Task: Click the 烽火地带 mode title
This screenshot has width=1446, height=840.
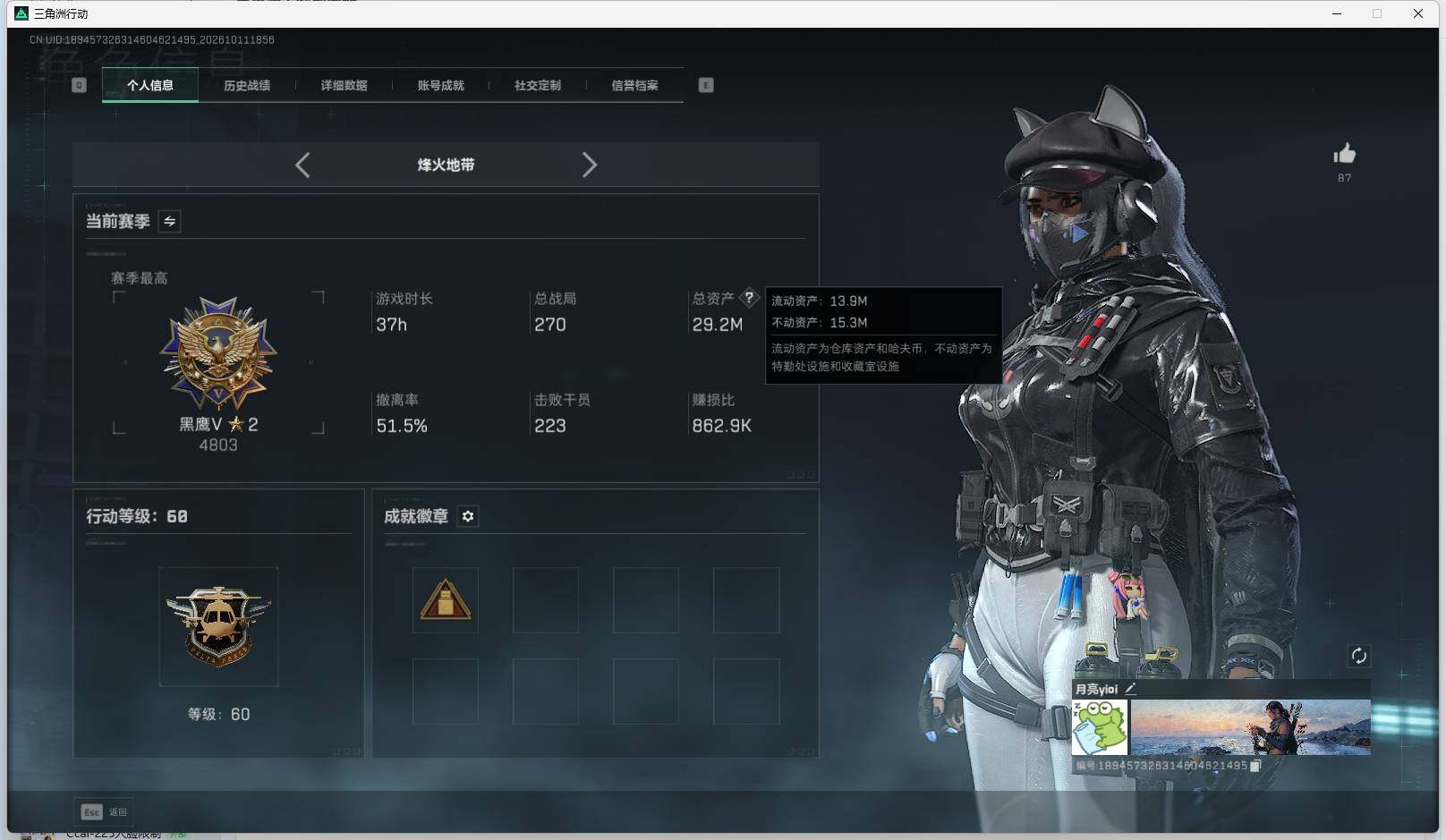Action: pyautogui.click(x=446, y=165)
